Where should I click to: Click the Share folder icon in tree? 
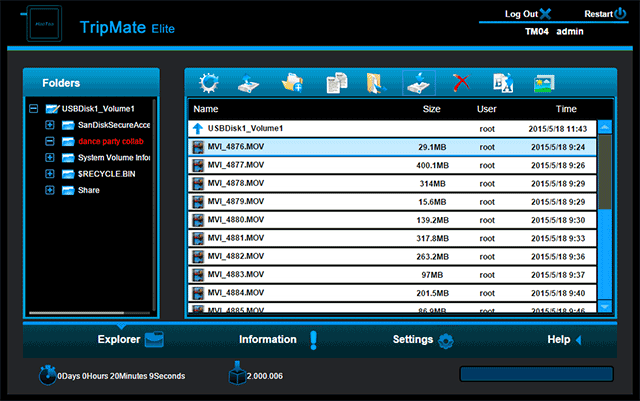coord(68,190)
